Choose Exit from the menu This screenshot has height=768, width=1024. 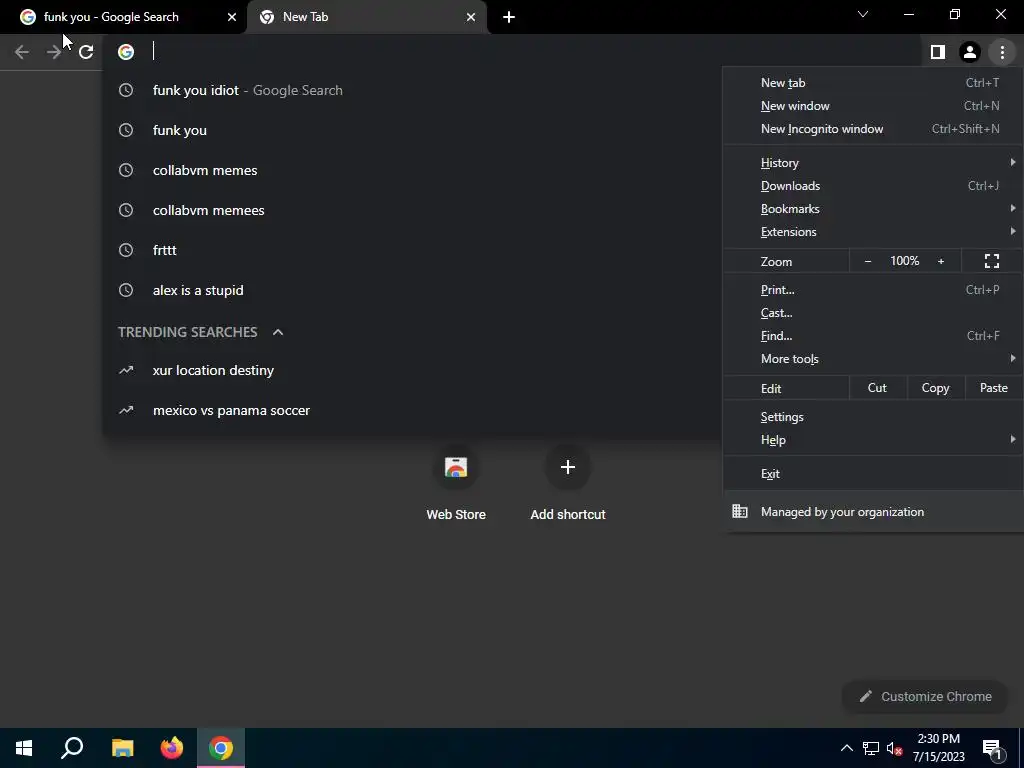pyautogui.click(x=873, y=474)
